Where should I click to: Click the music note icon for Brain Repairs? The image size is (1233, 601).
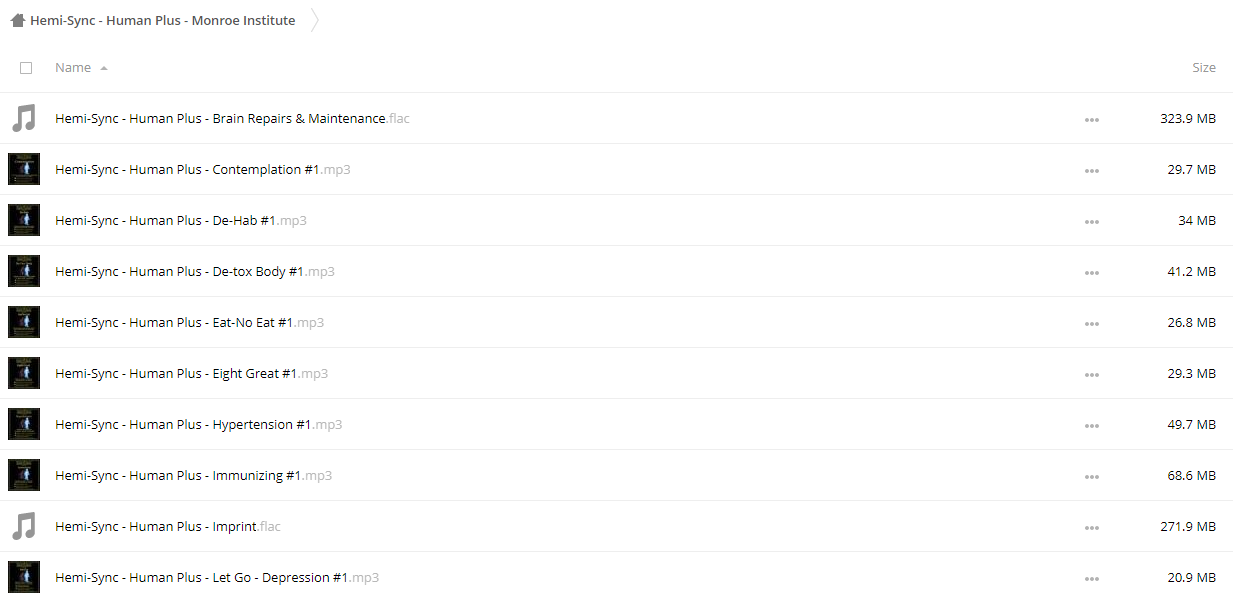click(23, 118)
